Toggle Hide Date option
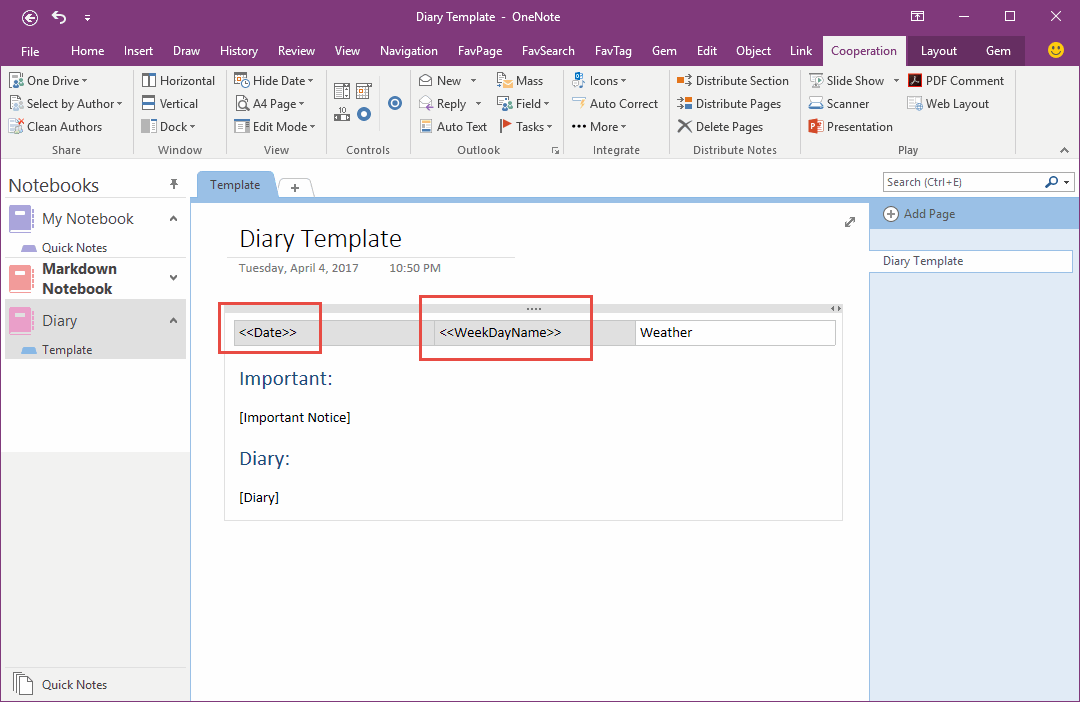The width and height of the screenshot is (1080, 702). pos(273,80)
